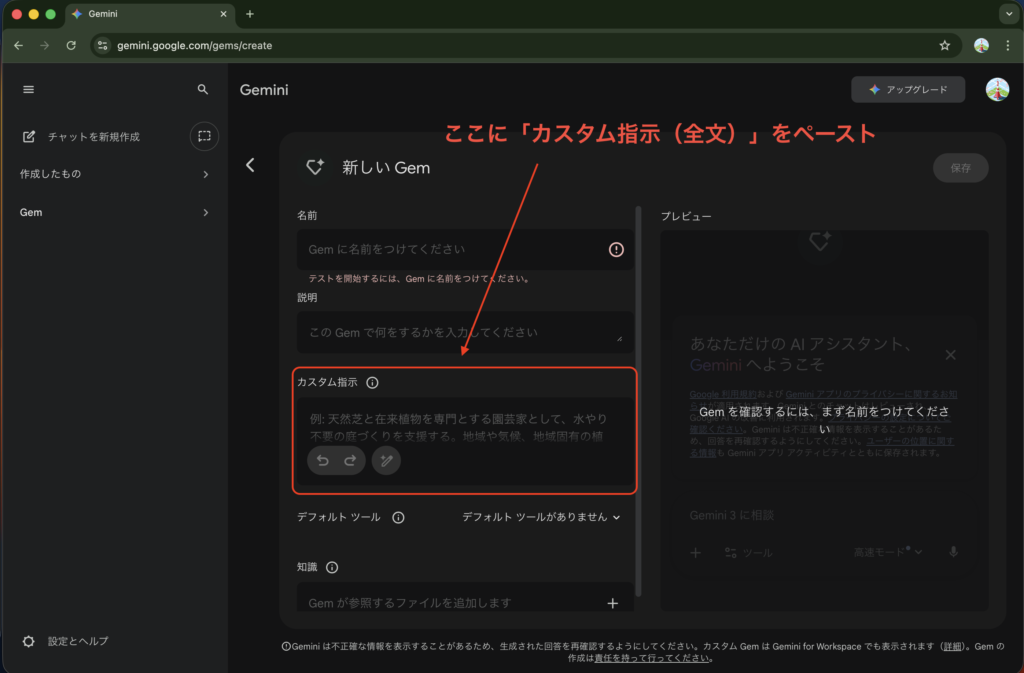Expand the Gem section in sidebar

(205, 212)
